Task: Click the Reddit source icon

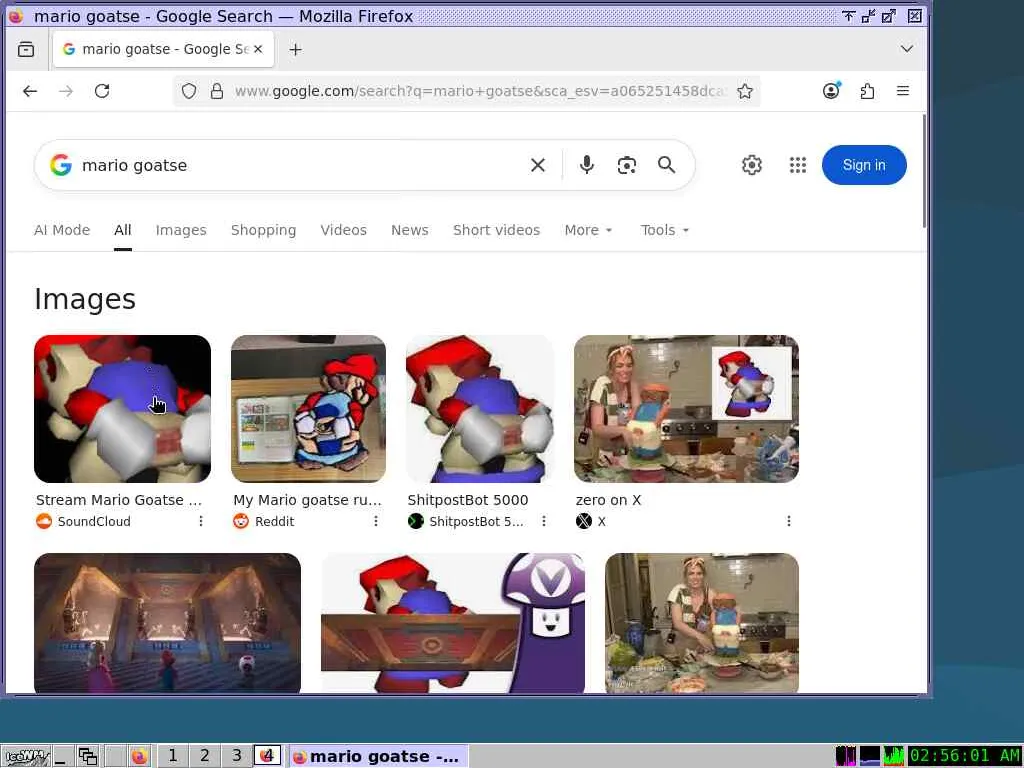Action: (x=241, y=521)
